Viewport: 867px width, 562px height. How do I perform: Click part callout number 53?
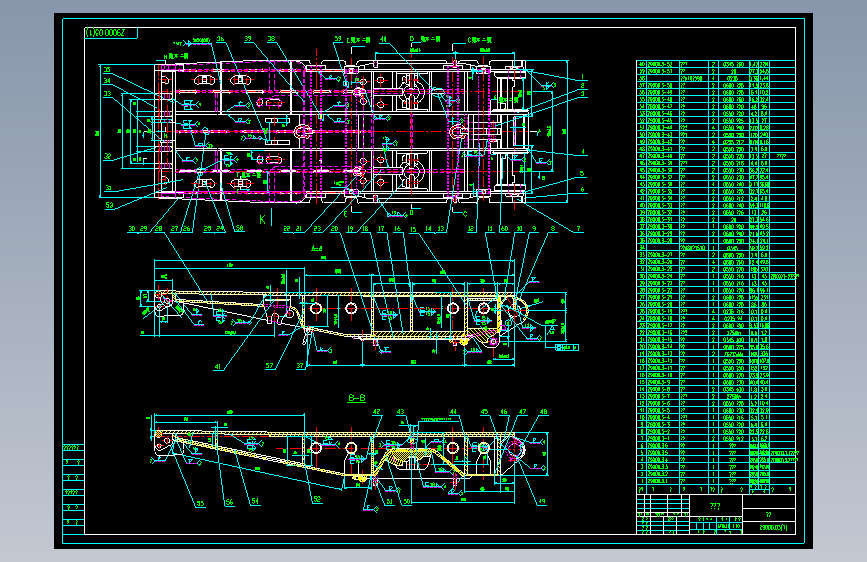click(x=109, y=205)
